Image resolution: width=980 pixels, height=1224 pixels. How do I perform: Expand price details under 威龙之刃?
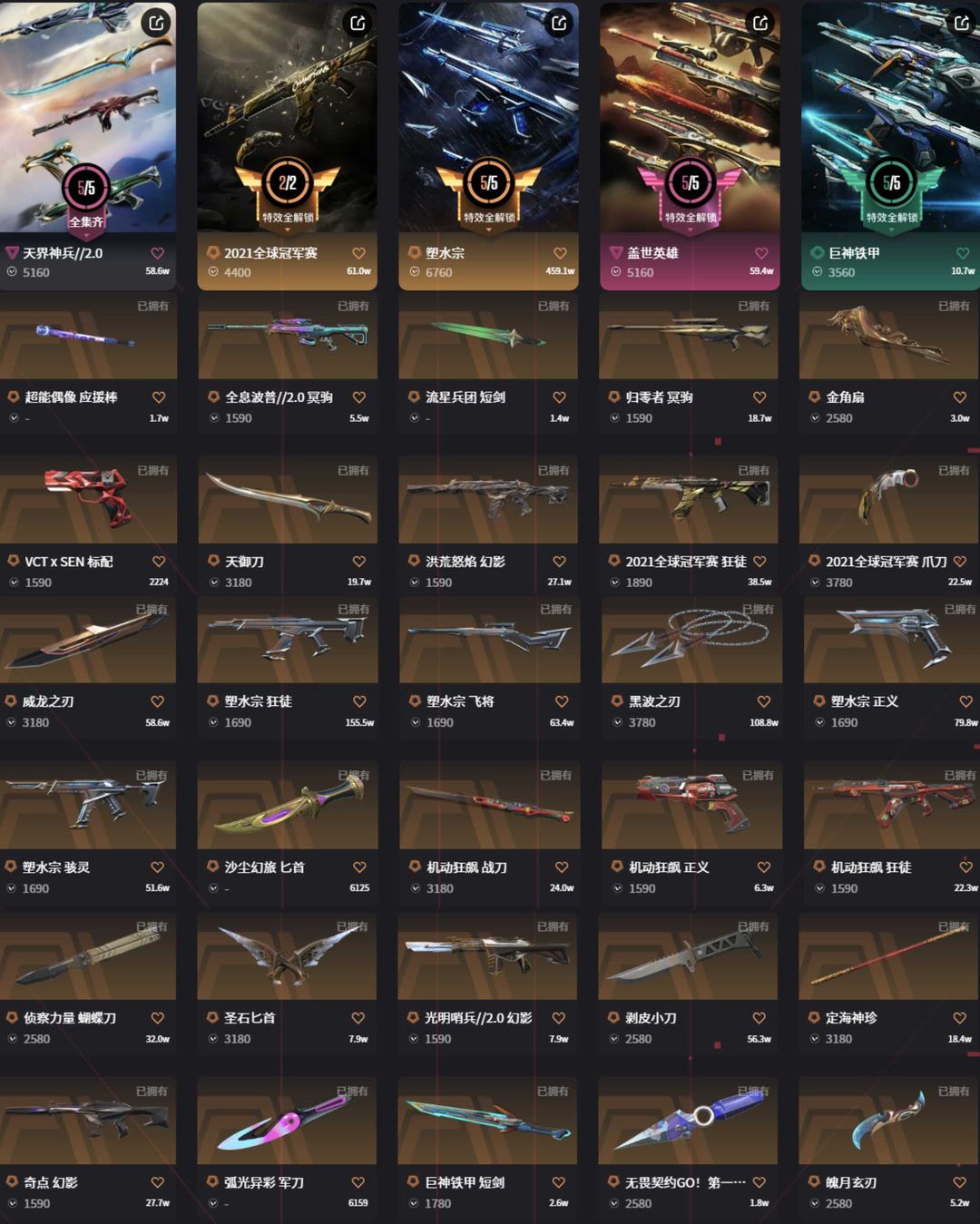[x=12, y=722]
